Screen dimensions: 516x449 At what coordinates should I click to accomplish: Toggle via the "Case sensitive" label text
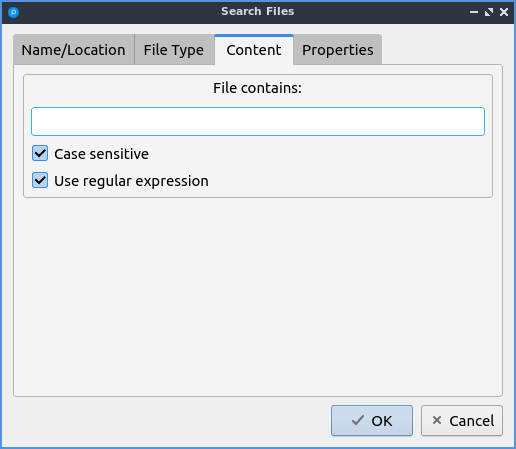101,154
